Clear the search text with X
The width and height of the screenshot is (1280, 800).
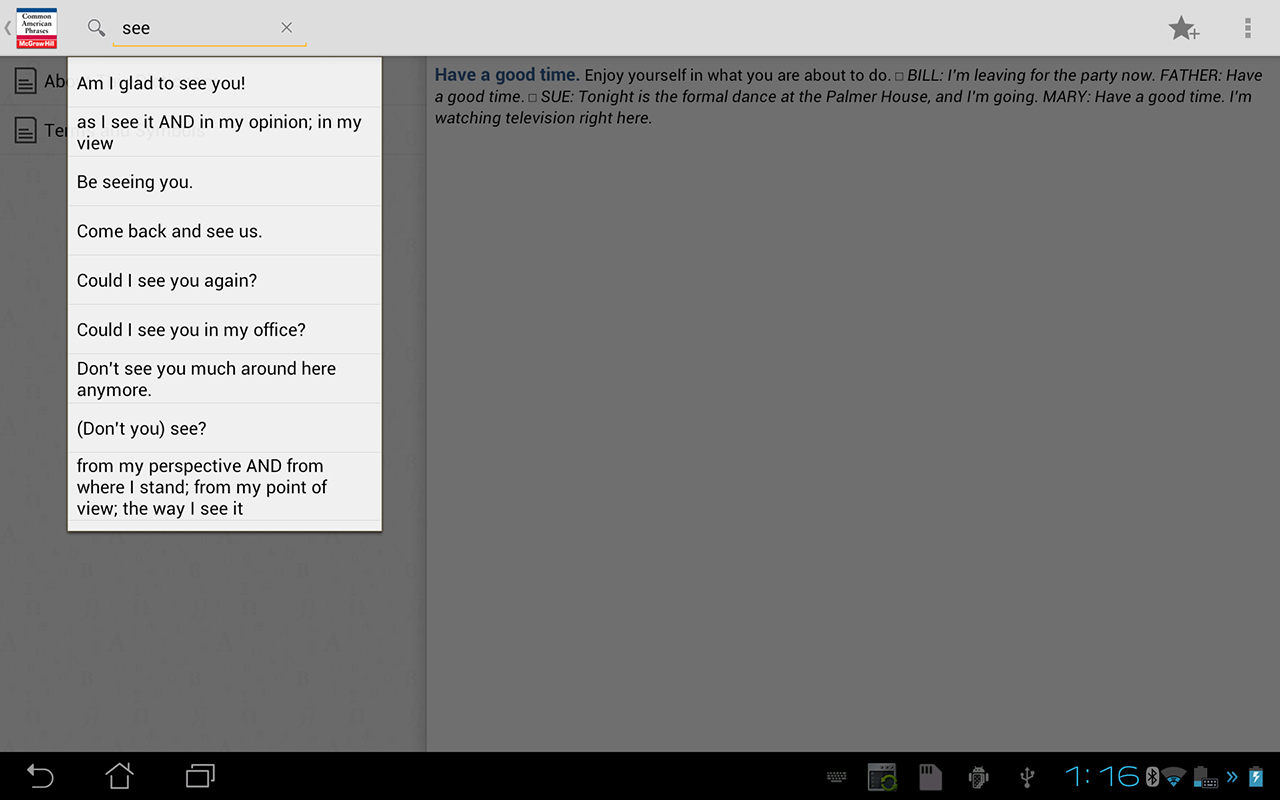[287, 28]
